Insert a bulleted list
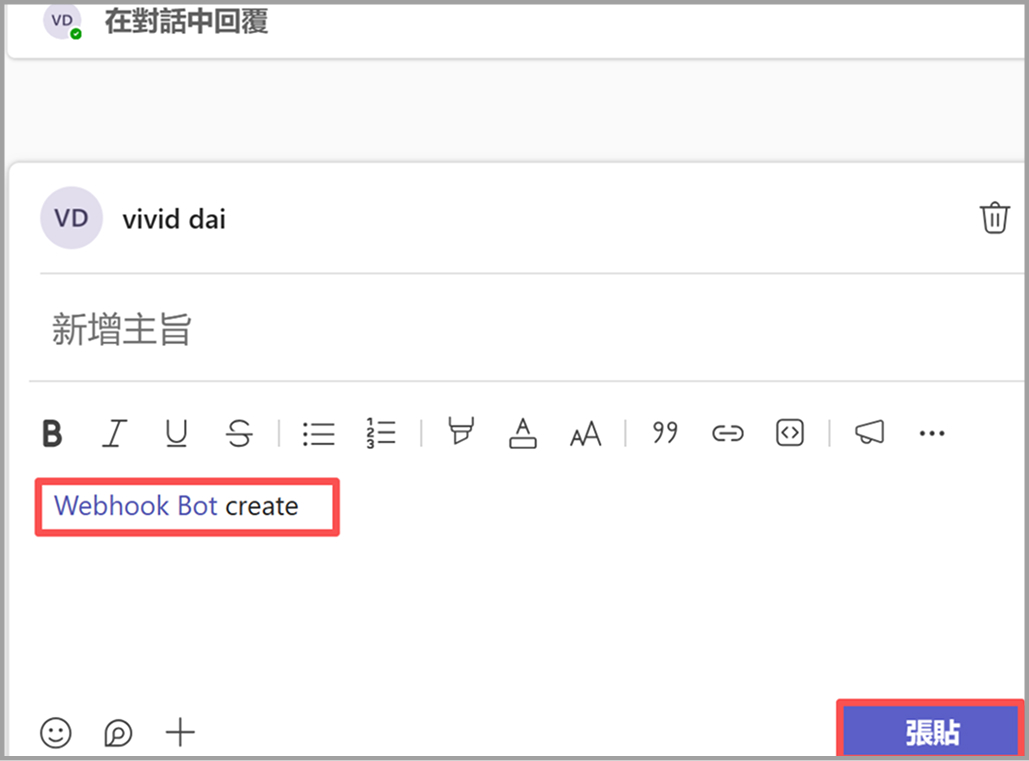 (318, 433)
